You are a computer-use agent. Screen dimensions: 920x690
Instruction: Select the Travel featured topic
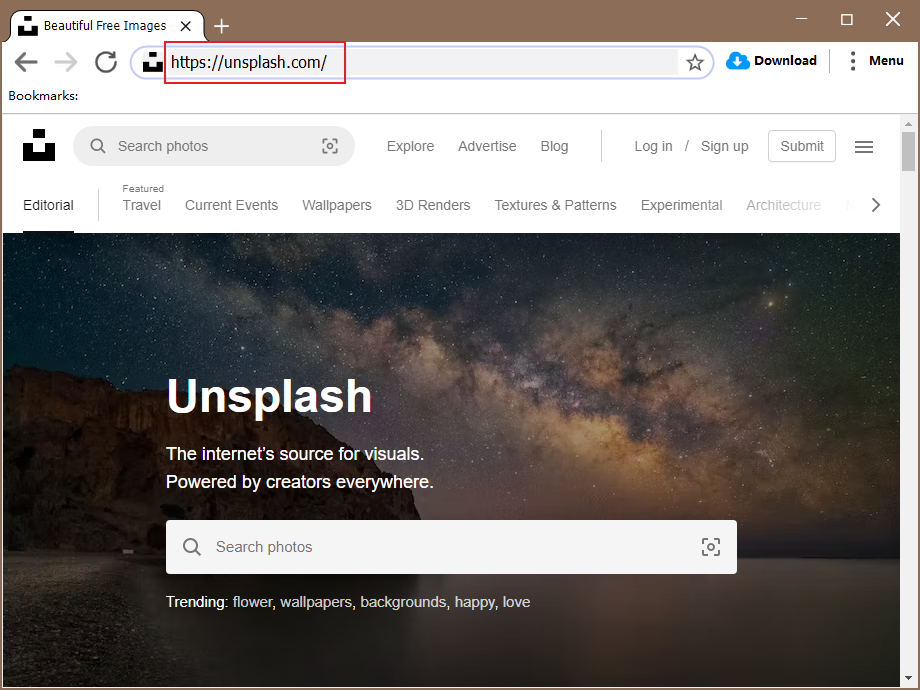click(x=141, y=205)
